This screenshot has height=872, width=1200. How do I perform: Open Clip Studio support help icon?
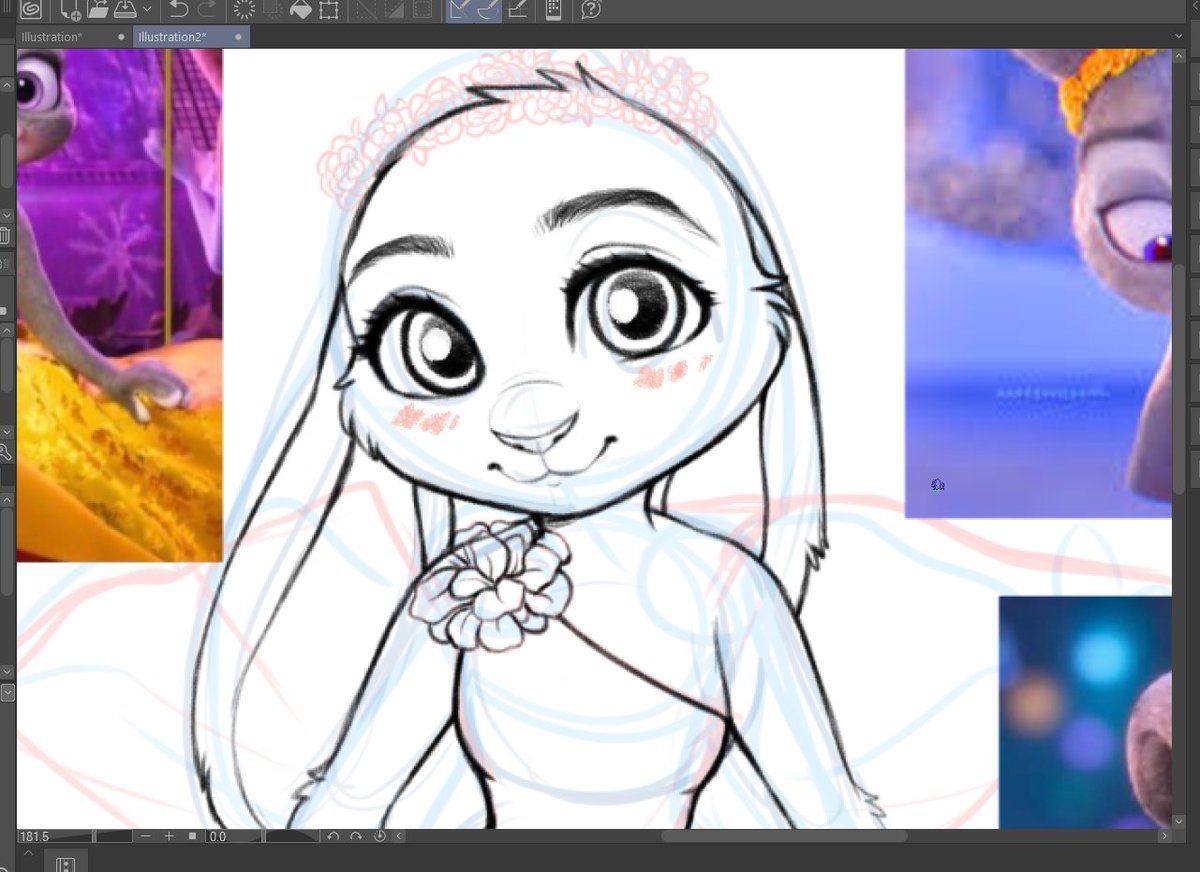point(590,10)
